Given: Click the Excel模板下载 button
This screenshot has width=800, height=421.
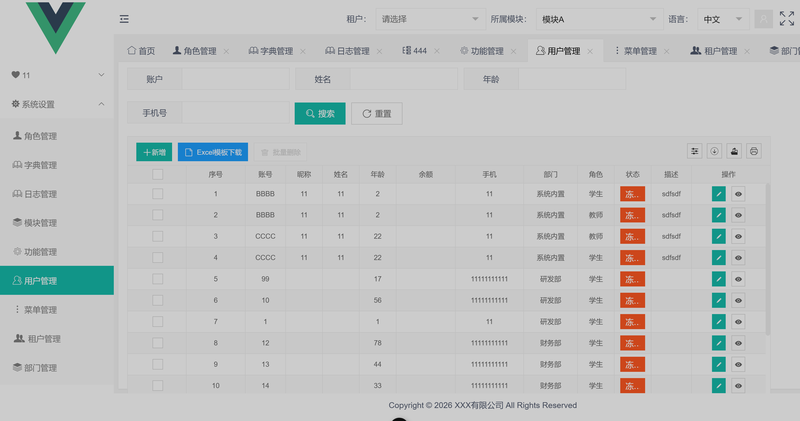Looking at the screenshot, I should 213,152.
